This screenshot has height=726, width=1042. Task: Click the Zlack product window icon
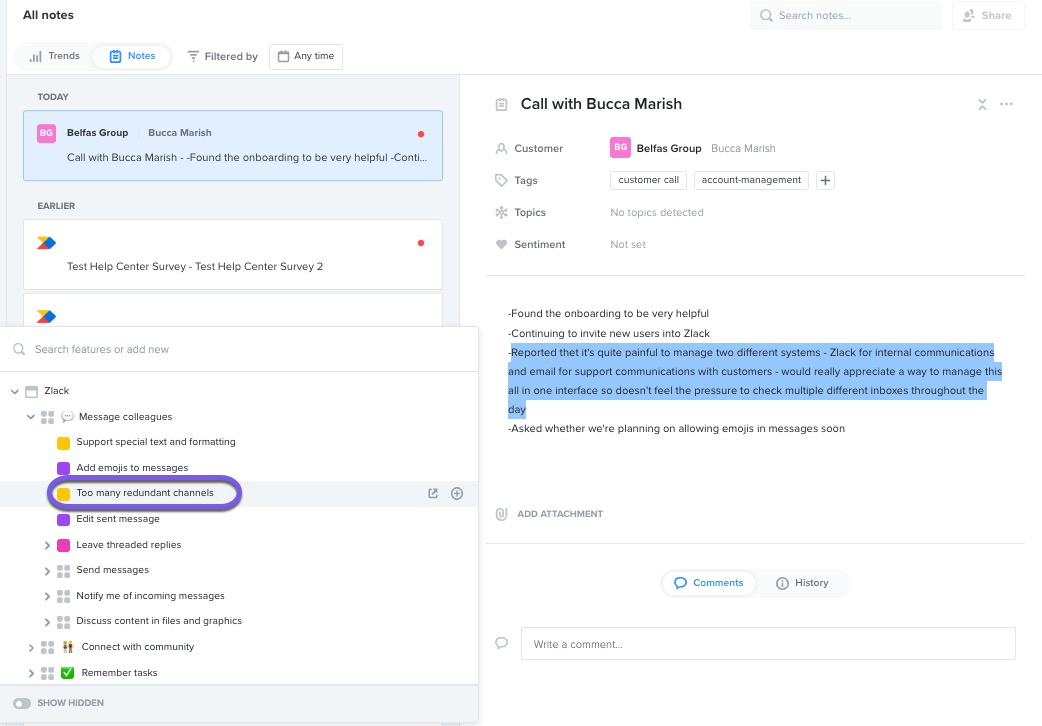pos(31,392)
